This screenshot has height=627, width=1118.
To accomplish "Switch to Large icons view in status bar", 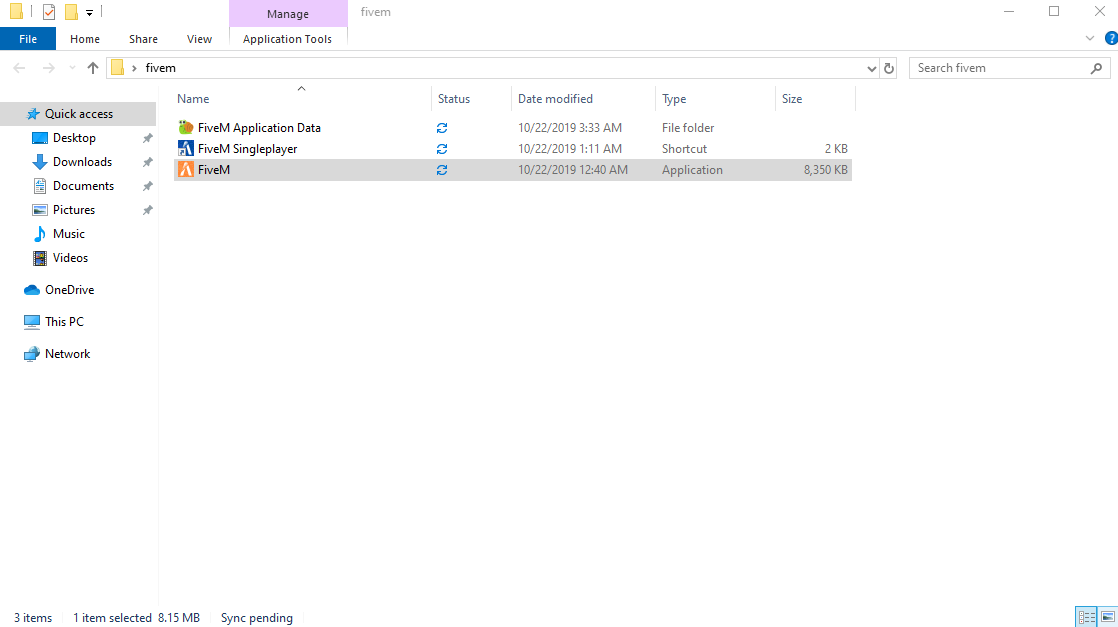I will pyautogui.click(x=1107, y=617).
